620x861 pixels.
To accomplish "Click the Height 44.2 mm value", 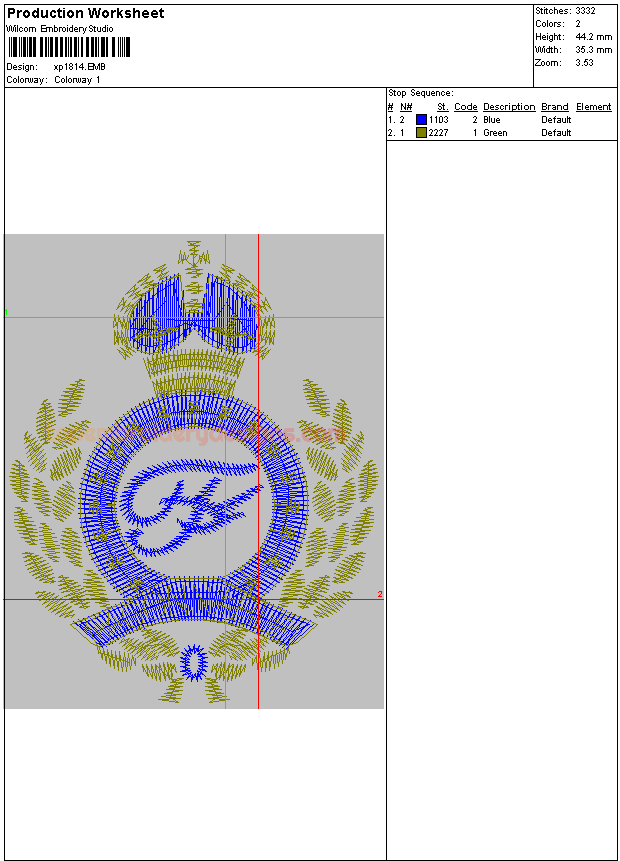I will tap(594, 37).
